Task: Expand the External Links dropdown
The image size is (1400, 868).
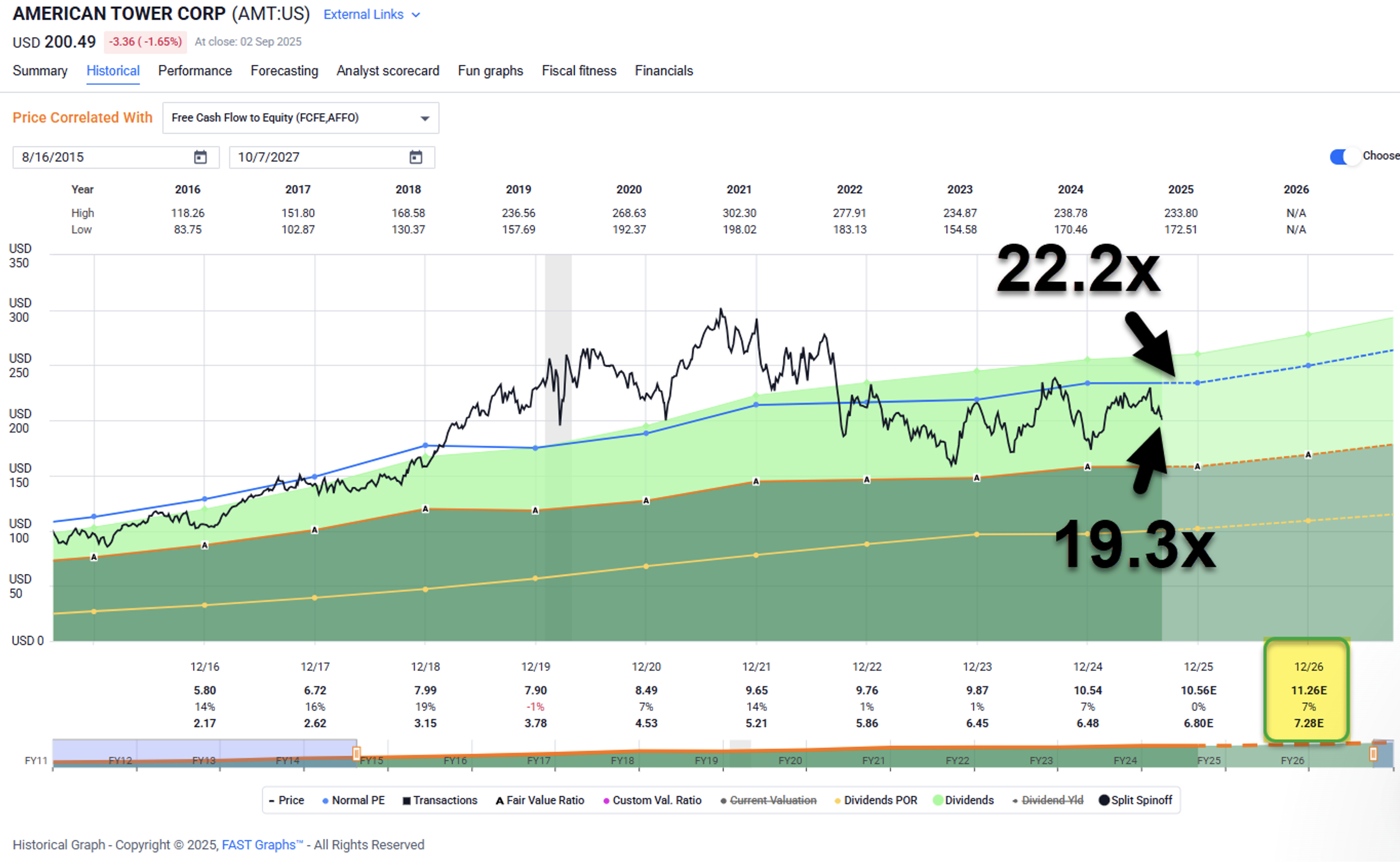Action: pos(371,14)
